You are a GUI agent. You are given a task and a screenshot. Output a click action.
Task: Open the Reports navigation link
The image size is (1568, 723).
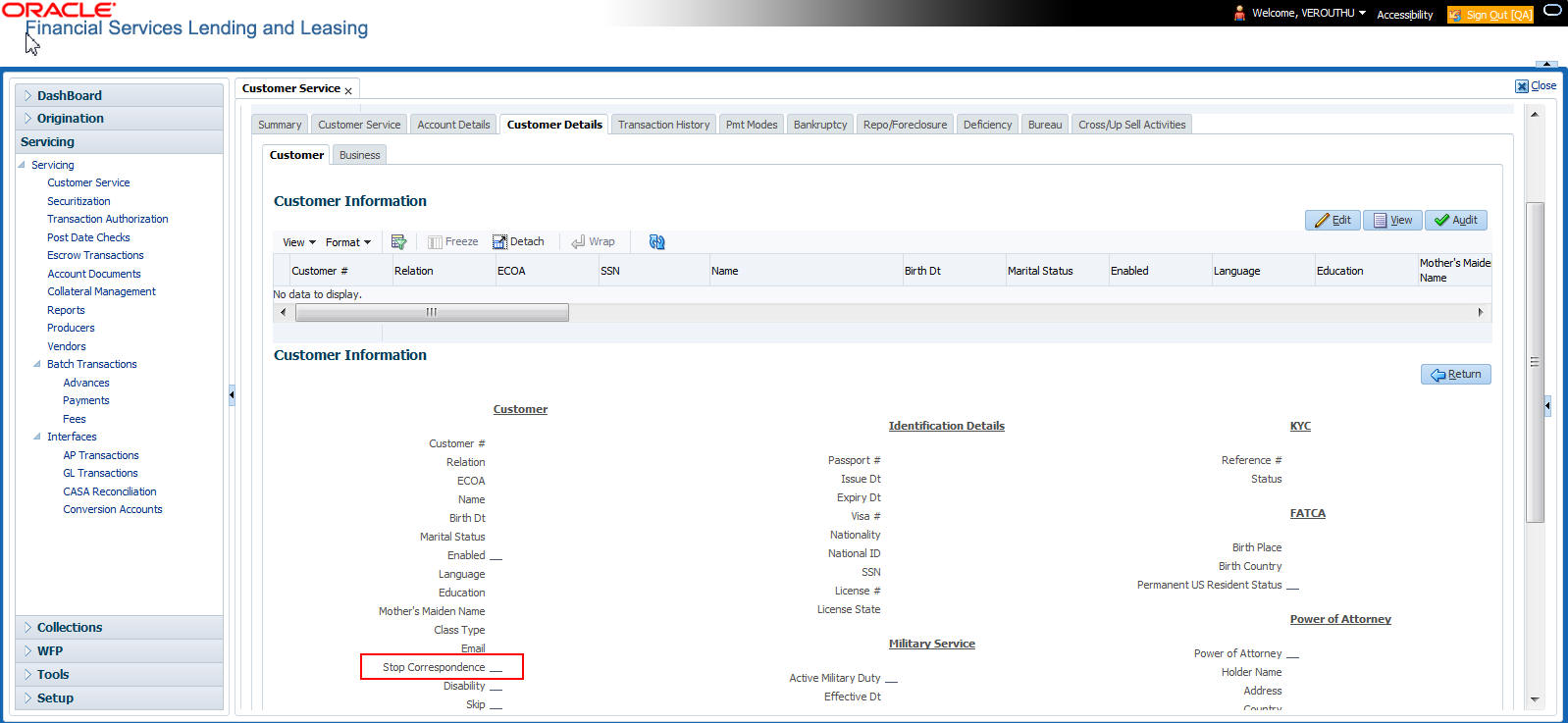coord(66,310)
